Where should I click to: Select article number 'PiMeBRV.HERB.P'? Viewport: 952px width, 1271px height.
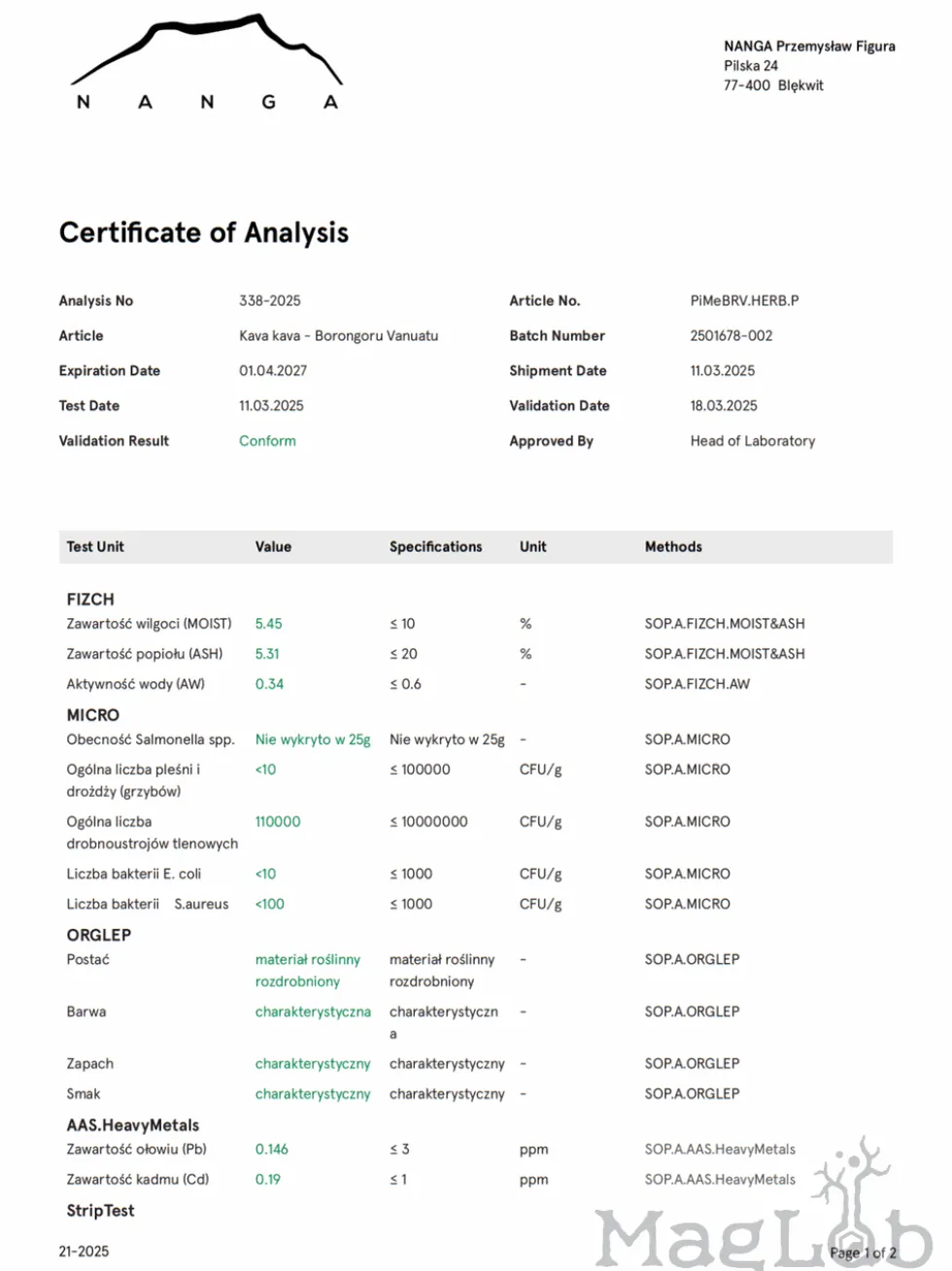pos(745,301)
